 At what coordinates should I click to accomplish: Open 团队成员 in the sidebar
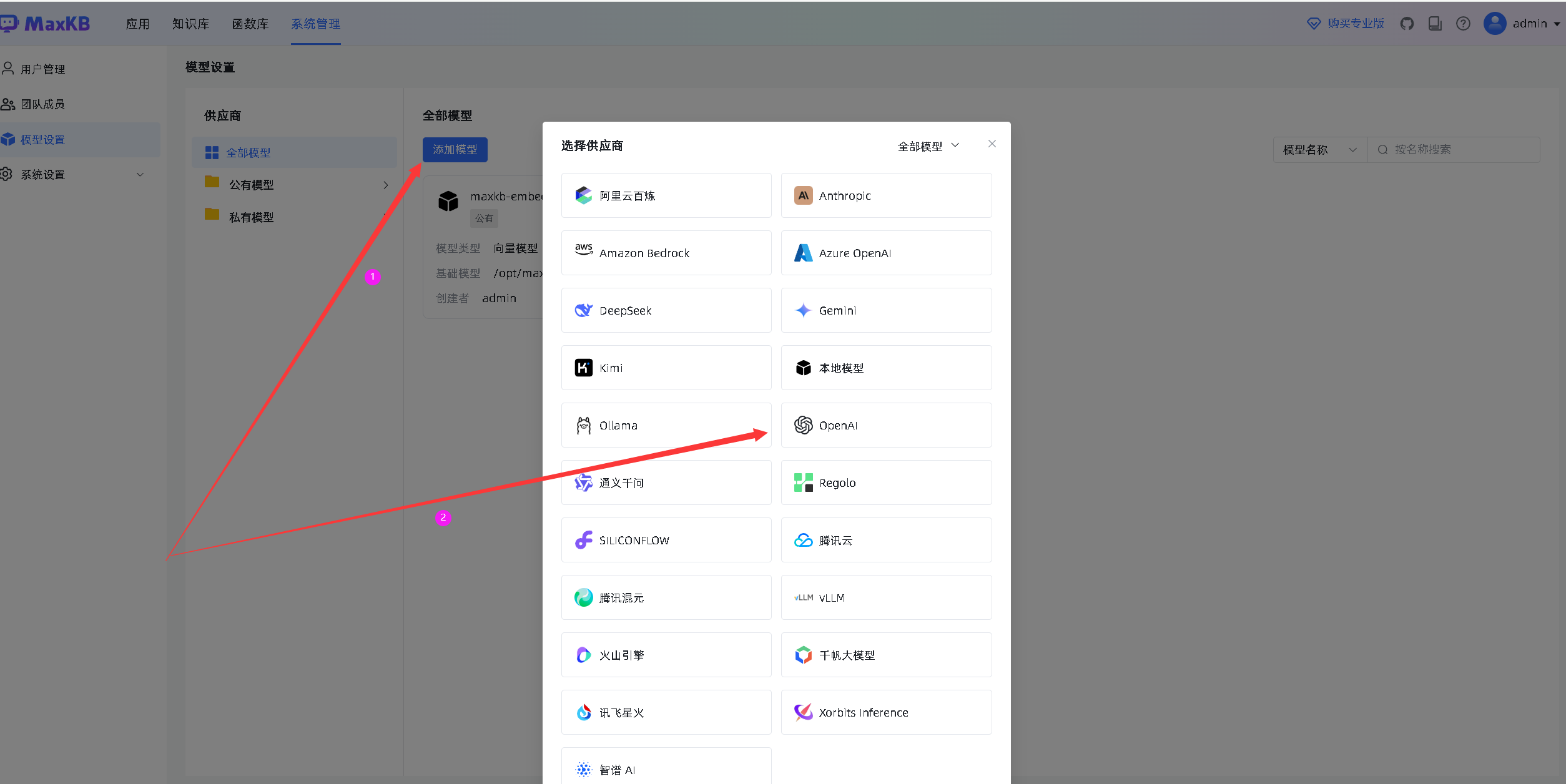[x=42, y=104]
